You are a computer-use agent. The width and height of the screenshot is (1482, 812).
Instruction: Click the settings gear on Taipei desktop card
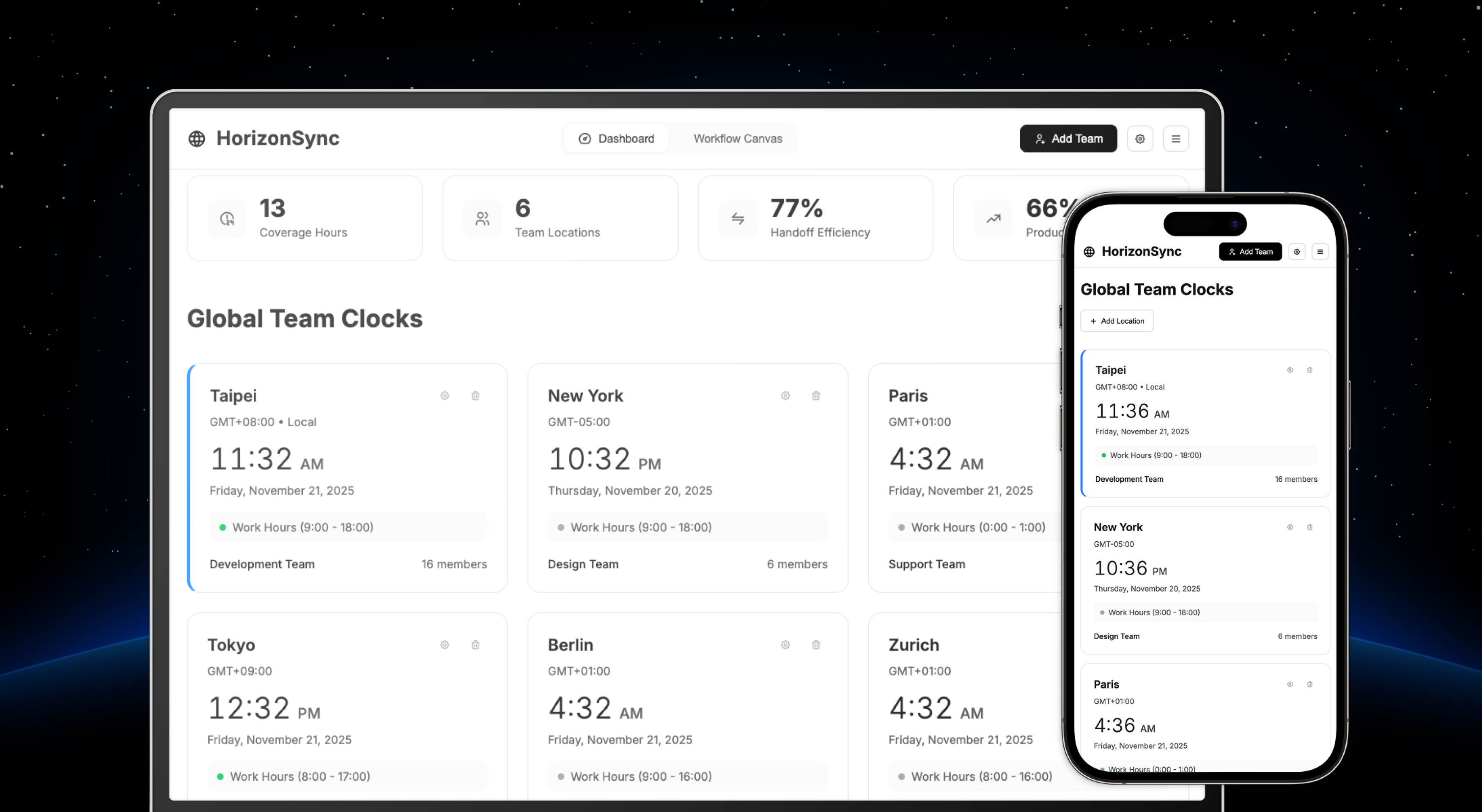coord(445,396)
